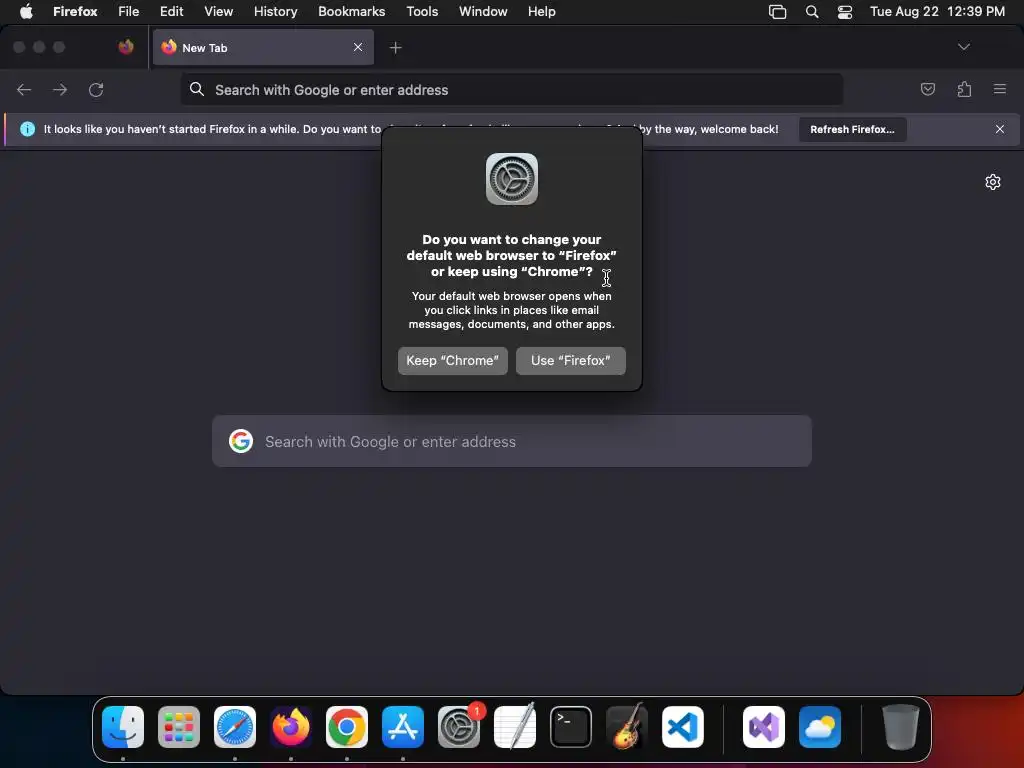The image size is (1024, 768).
Task: Open App Store from the Dock
Action: pos(403,727)
